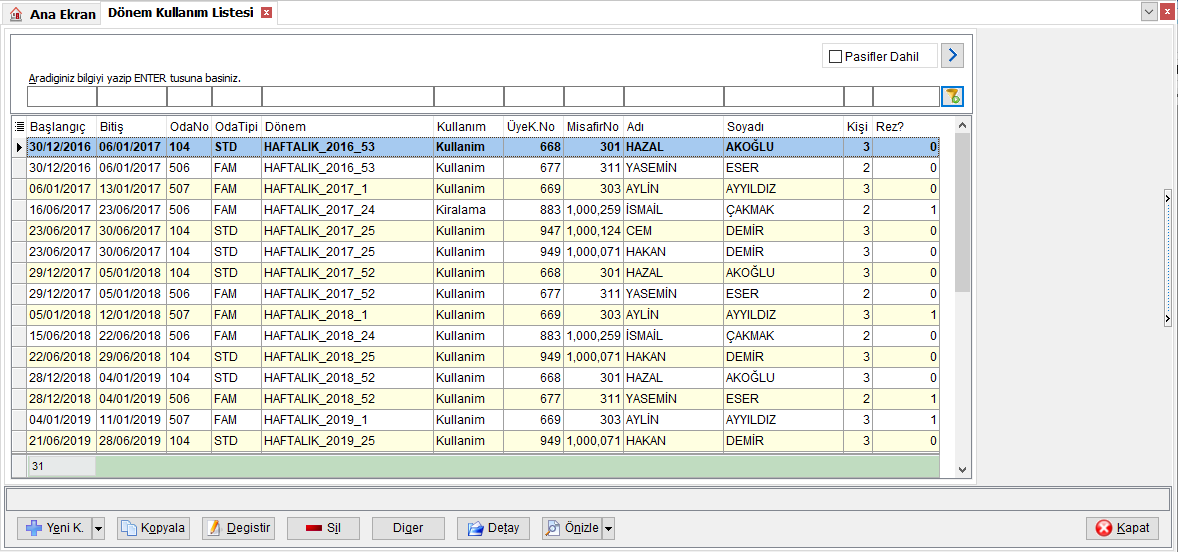Click the filter funnel icon beside search fields

[x=952, y=96]
